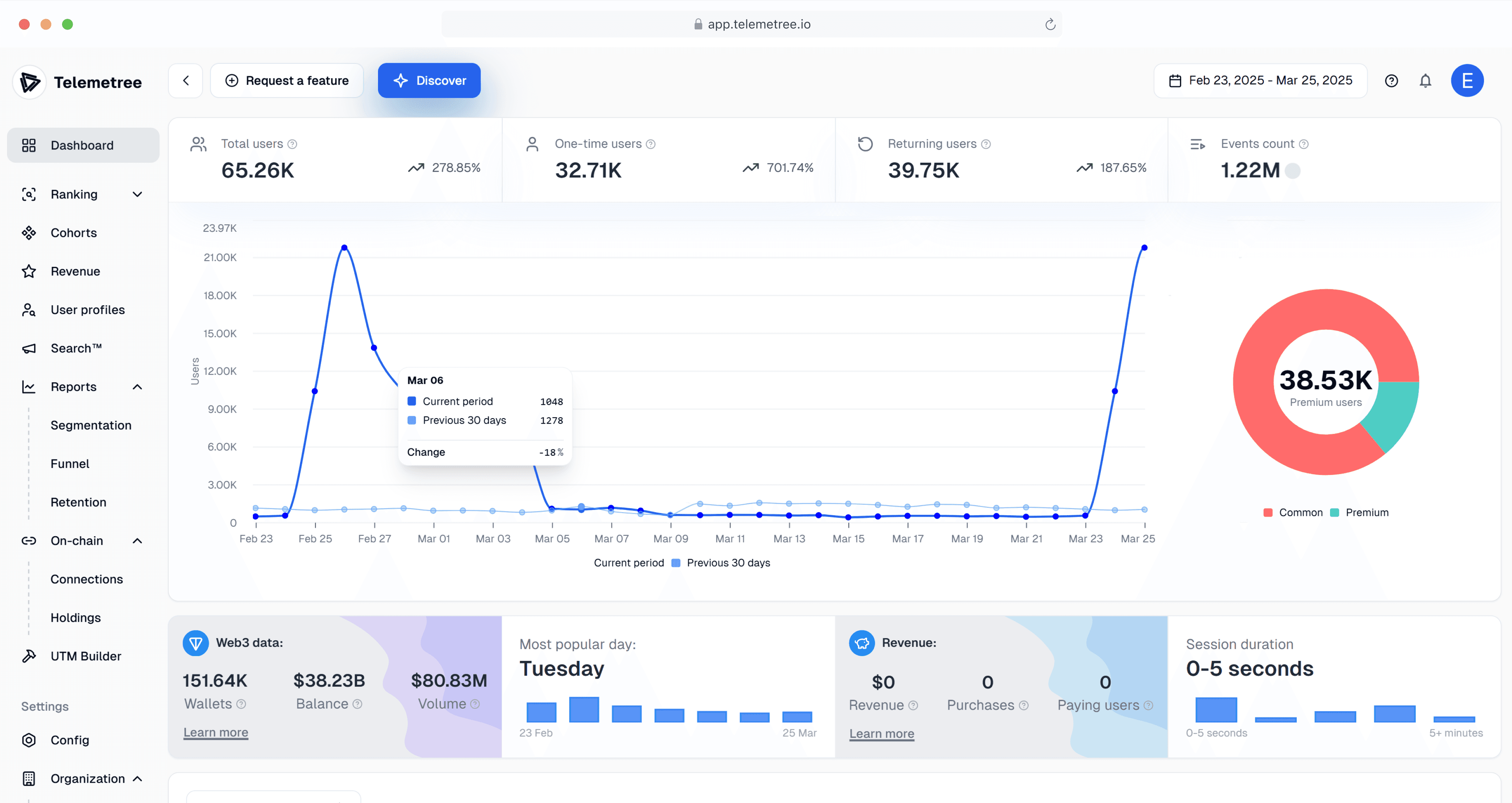Click the info icon next to One-time users
1512x803 pixels.
pyautogui.click(x=650, y=144)
